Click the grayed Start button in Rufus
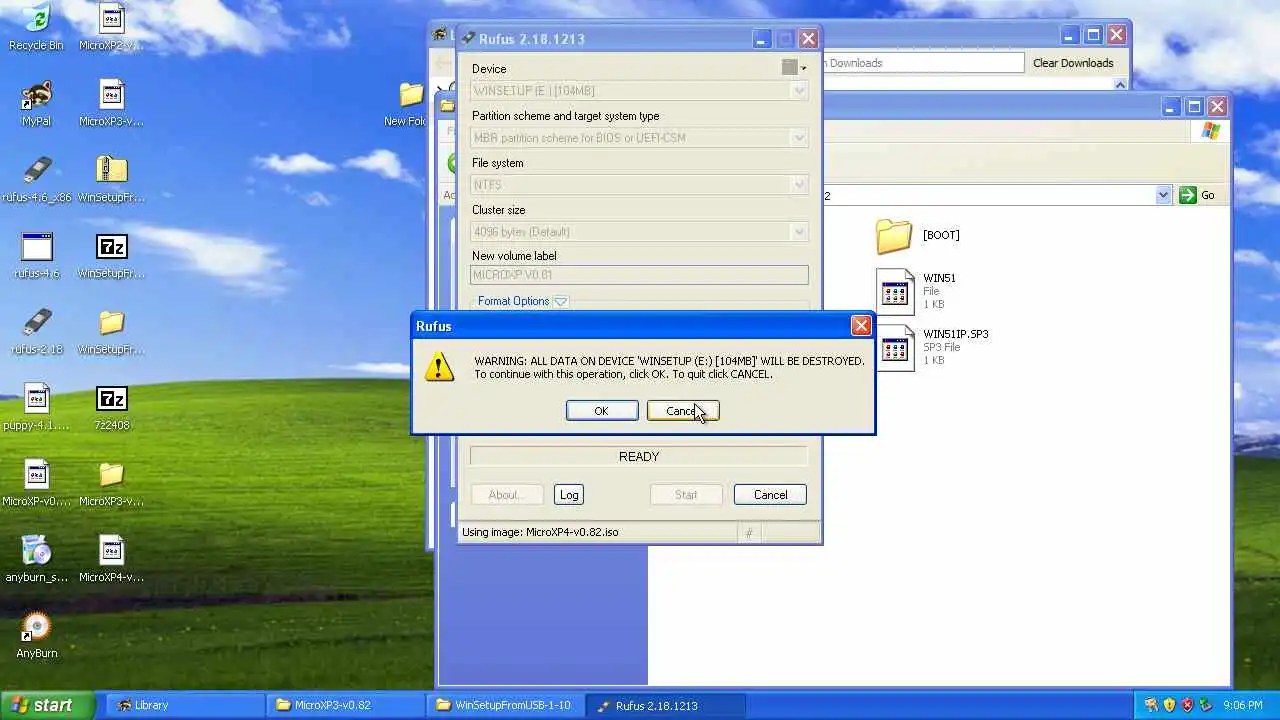This screenshot has width=1280, height=720. [x=686, y=495]
